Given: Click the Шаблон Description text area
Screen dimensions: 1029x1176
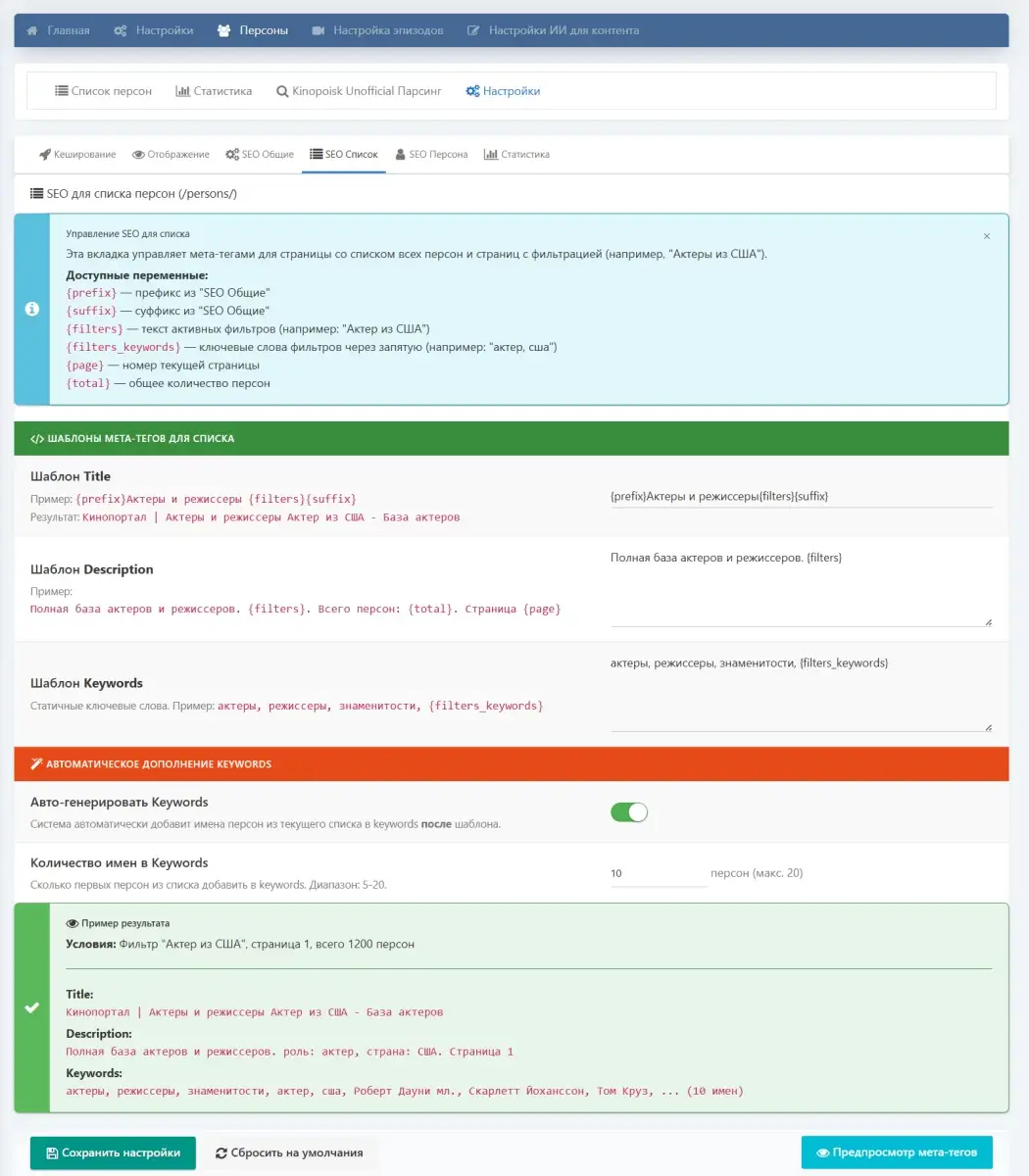Looking at the screenshot, I should [x=801, y=586].
